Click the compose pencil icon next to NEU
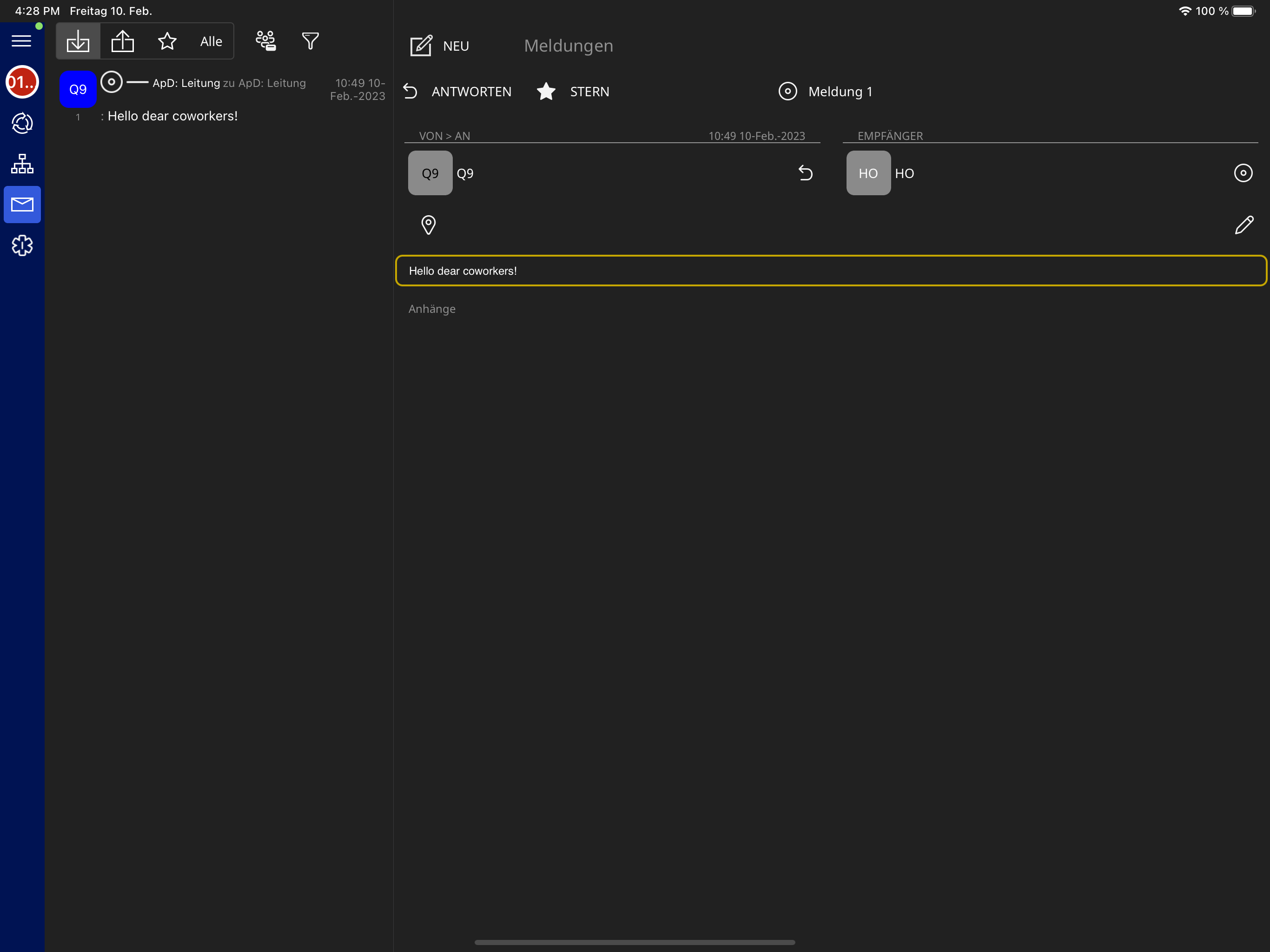This screenshot has width=1270, height=952. [x=421, y=46]
